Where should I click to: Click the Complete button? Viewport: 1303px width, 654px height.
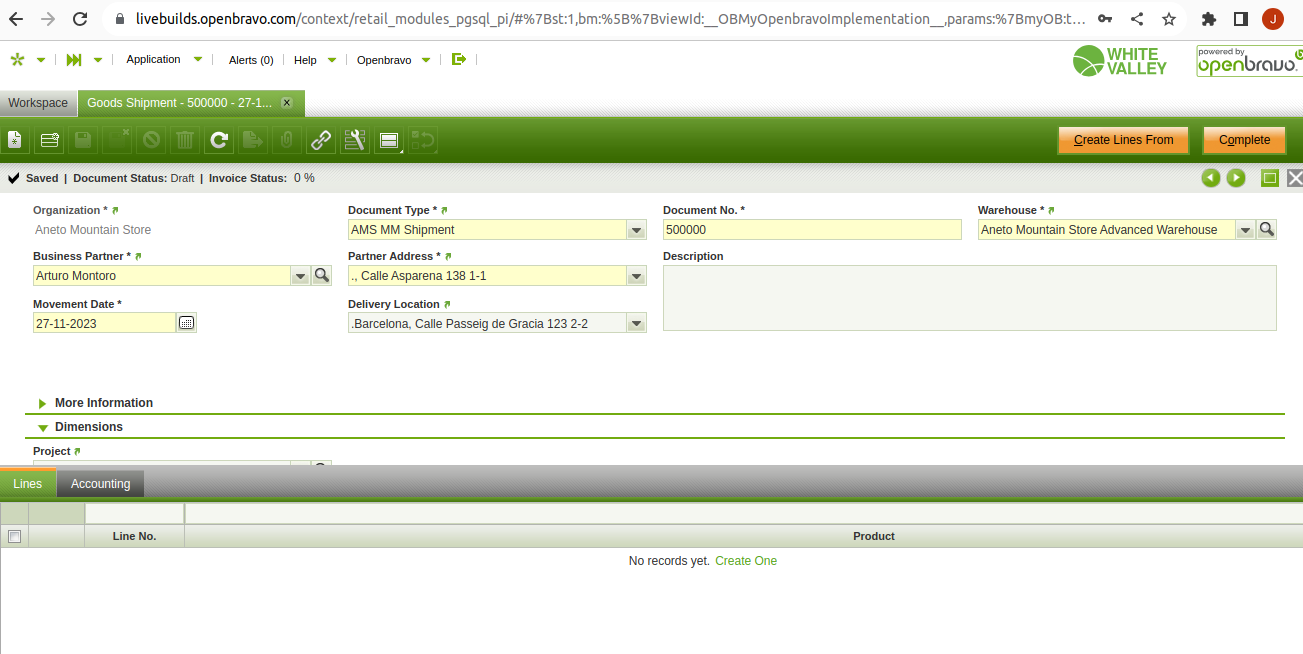1244,140
